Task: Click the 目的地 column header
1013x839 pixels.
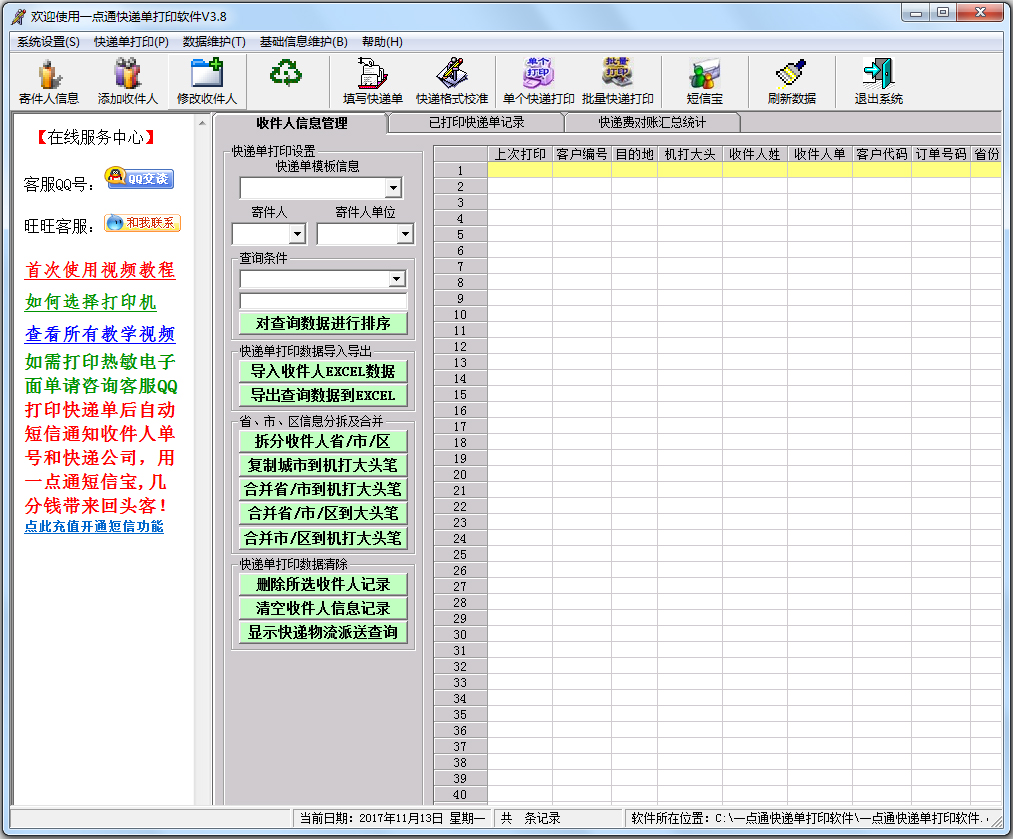Action: (x=634, y=154)
